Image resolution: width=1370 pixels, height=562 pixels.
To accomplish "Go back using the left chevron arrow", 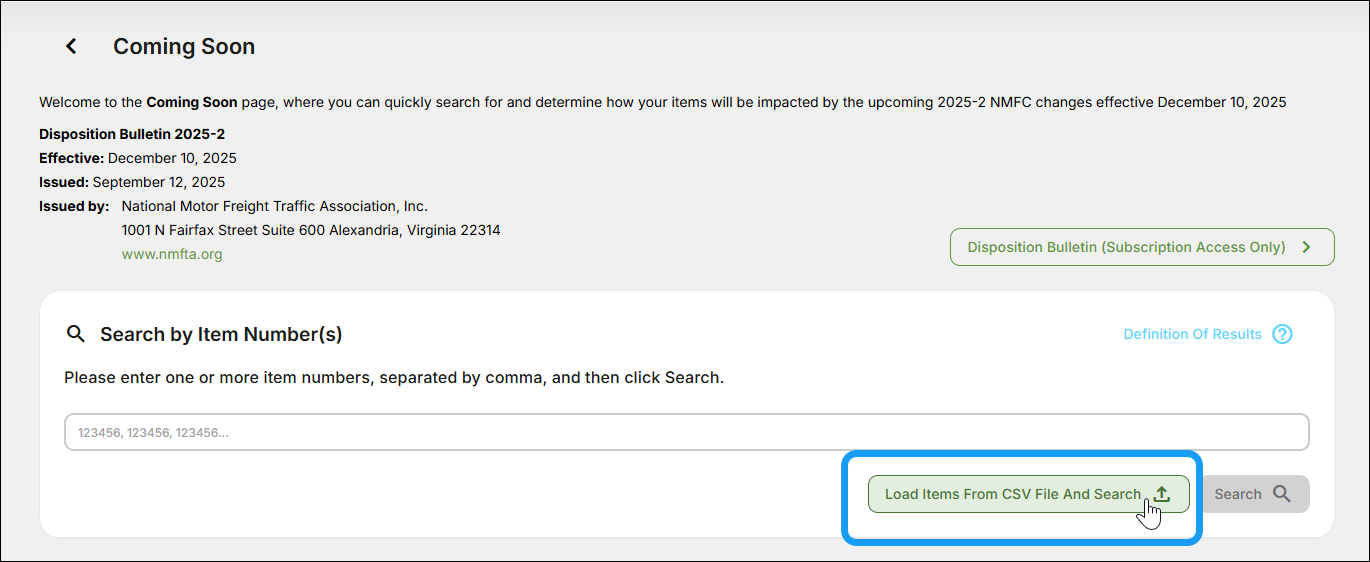I will 71,47.
